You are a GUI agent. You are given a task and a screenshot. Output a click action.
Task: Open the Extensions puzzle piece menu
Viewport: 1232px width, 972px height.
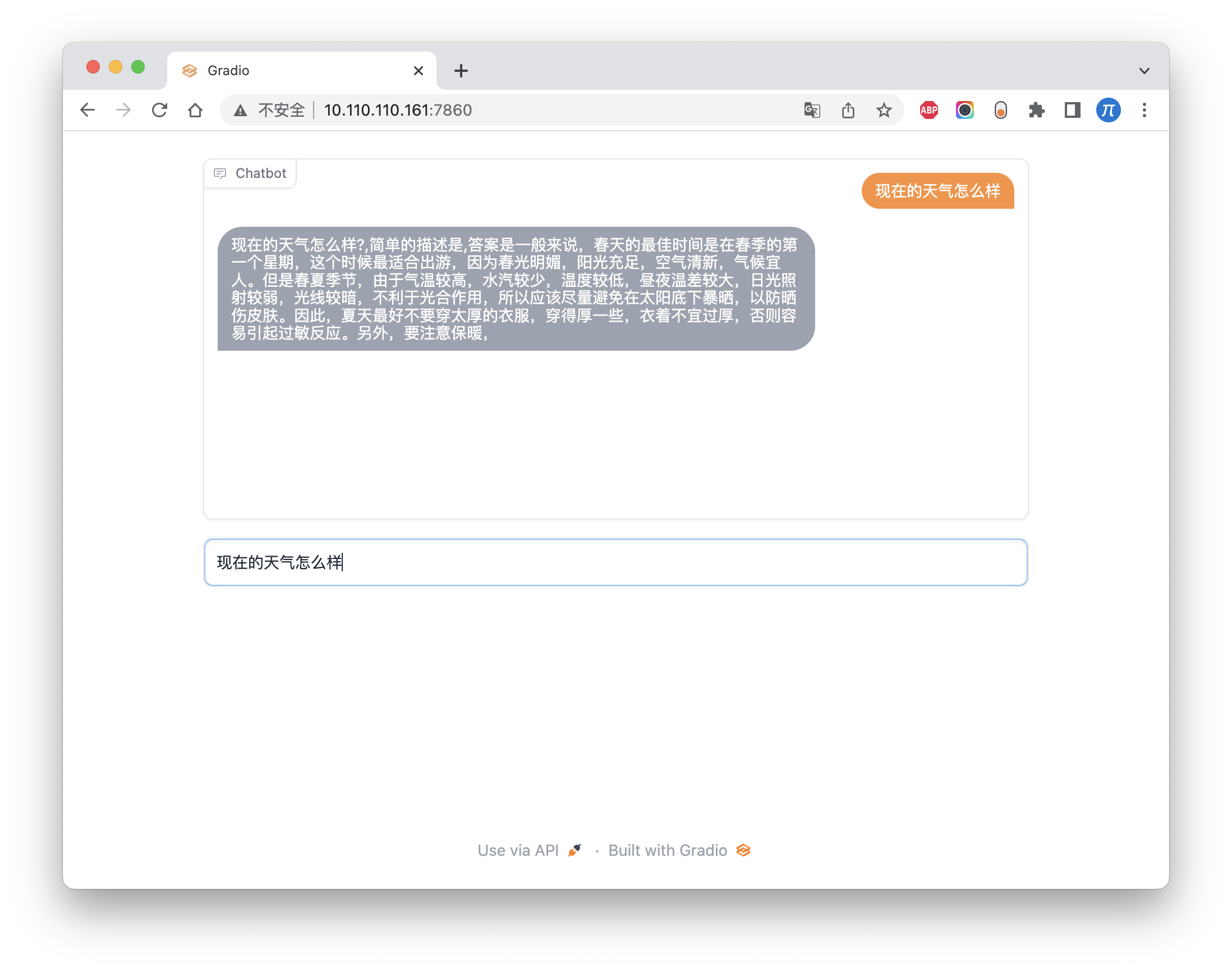click(1036, 110)
